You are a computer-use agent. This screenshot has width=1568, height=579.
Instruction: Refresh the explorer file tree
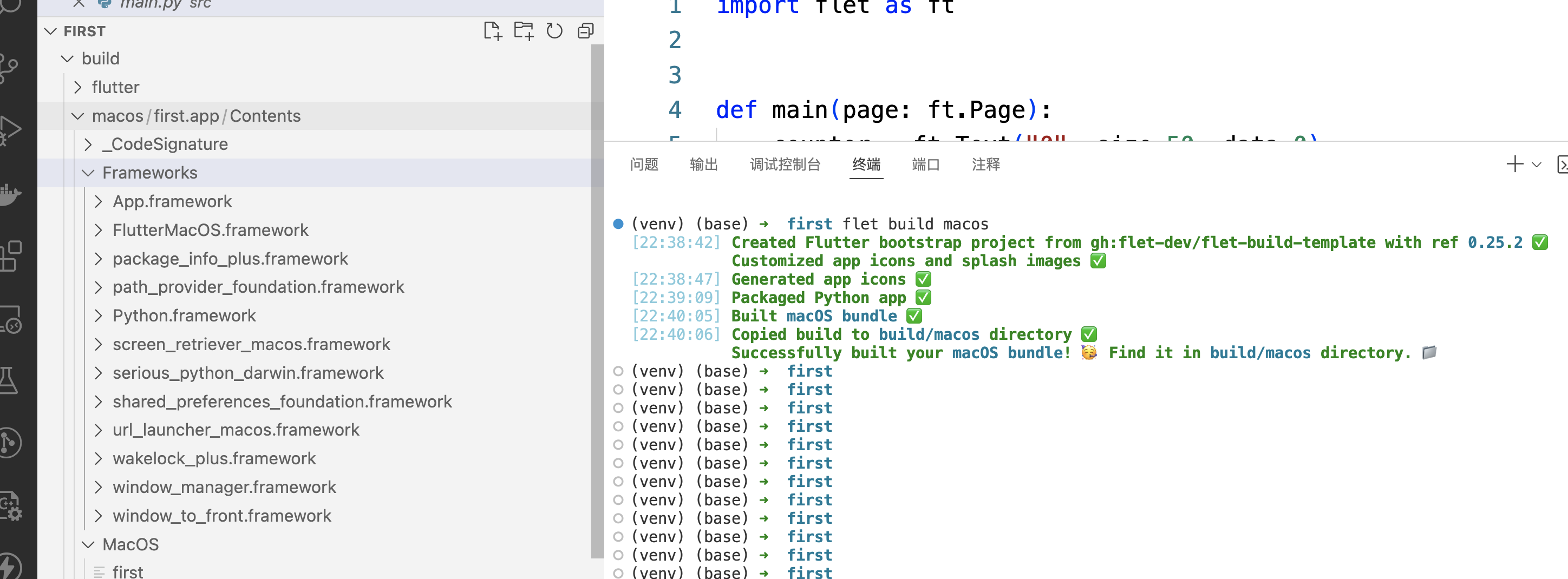pyautogui.click(x=554, y=31)
